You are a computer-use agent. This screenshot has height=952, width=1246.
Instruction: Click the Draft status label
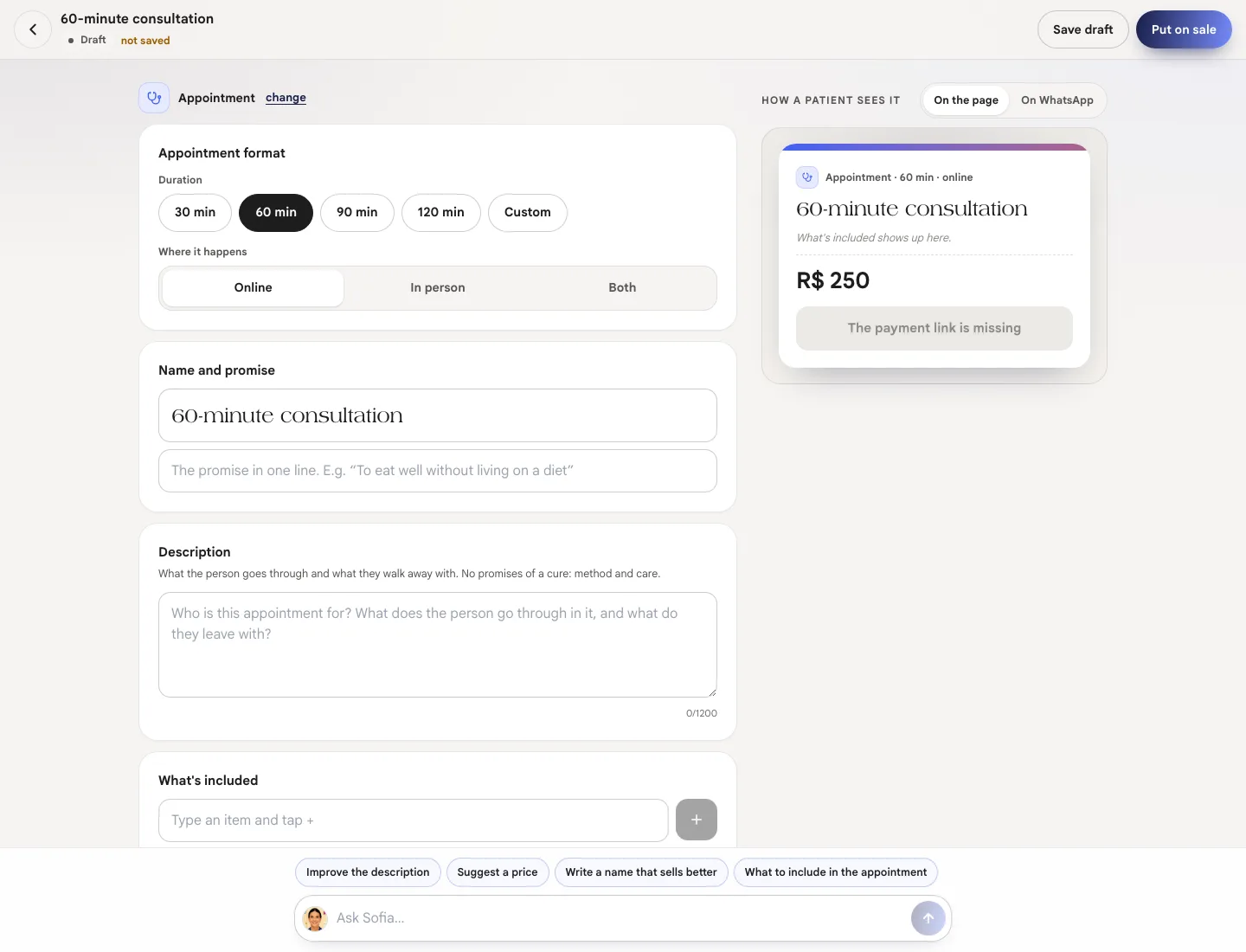tap(93, 40)
